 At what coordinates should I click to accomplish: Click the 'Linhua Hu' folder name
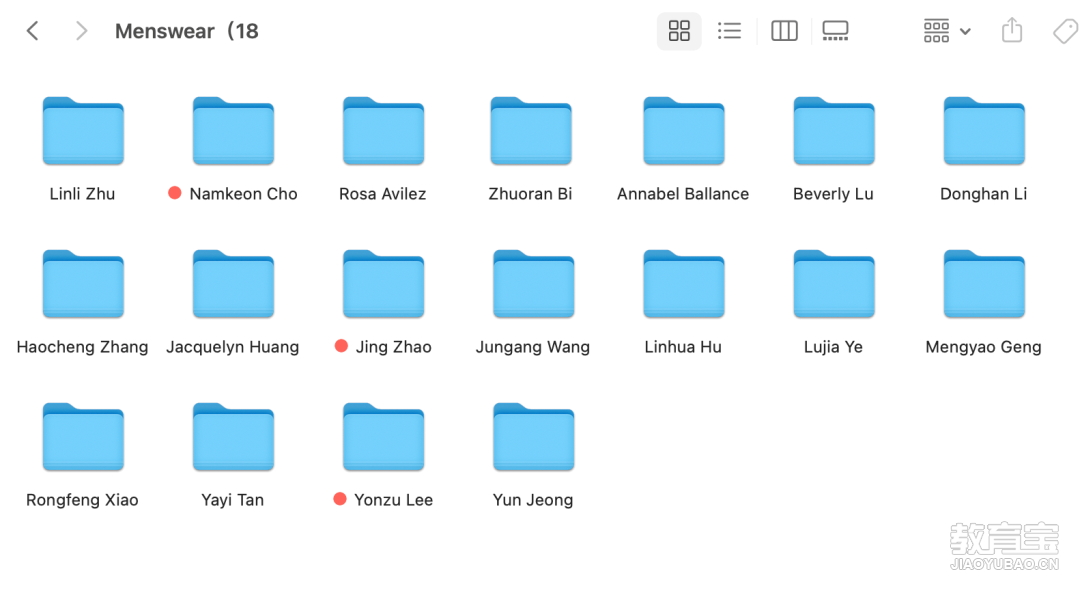pos(683,347)
